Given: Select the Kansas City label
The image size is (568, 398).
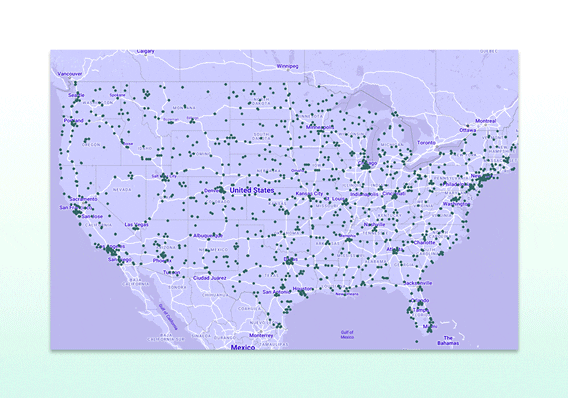Looking at the screenshot, I should (x=309, y=193).
